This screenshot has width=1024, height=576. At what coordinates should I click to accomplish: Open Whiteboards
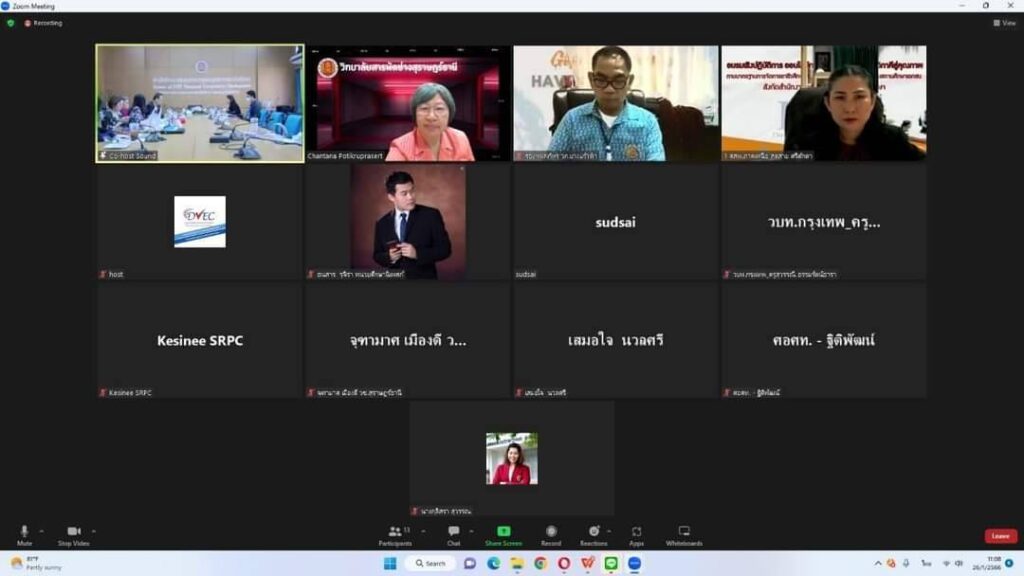pyautogui.click(x=684, y=534)
